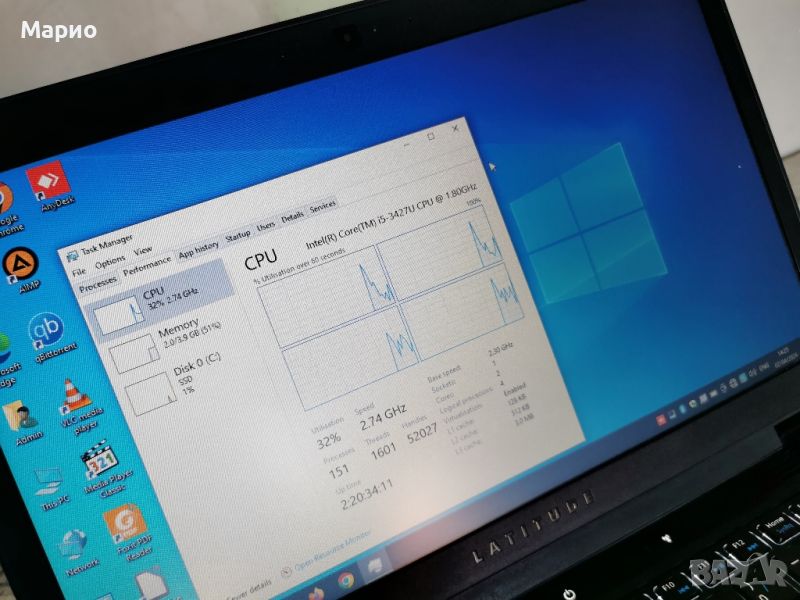800x600 pixels.
Task: Click the 2.74 GHz speed value
Action: point(383,417)
